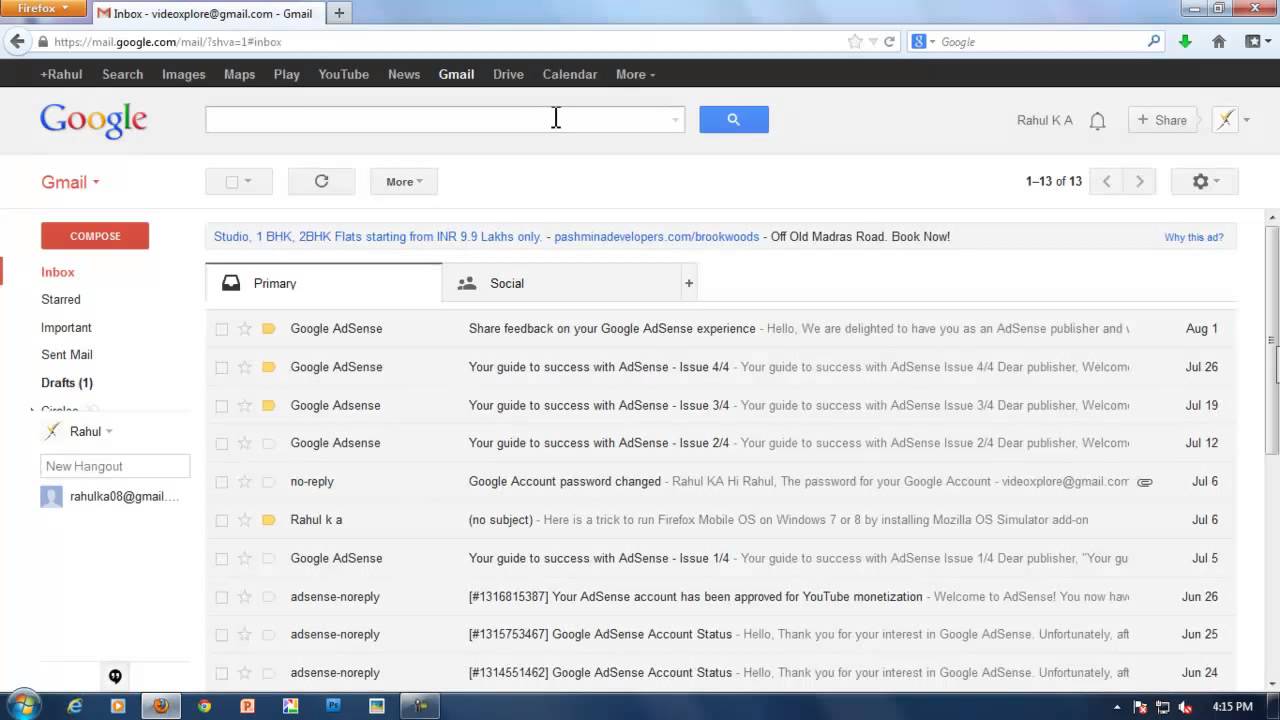The width and height of the screenshot is (1280, 720).
Task: Star the Rahul k a (no subject) email
Action: point(245,520)
